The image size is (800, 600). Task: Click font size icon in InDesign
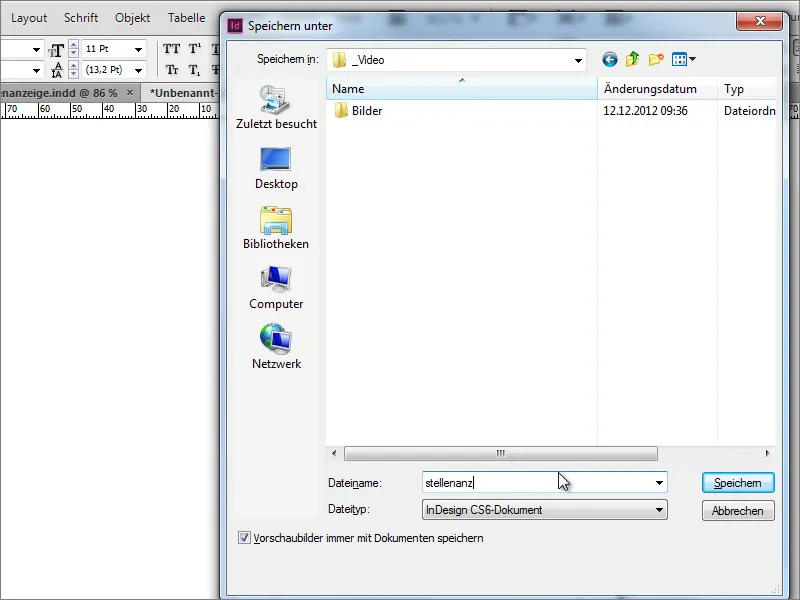coord(57,50)
